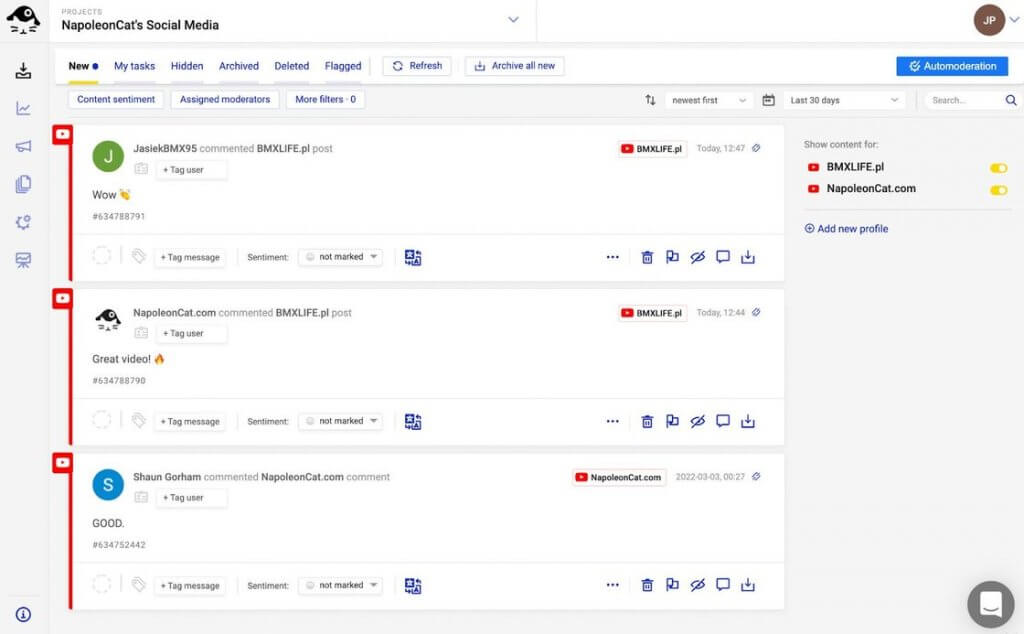This screenshot has width=1024, height=634.
Task: Click the NapoleonCat logo at top left
Action: tap(23, 20)
